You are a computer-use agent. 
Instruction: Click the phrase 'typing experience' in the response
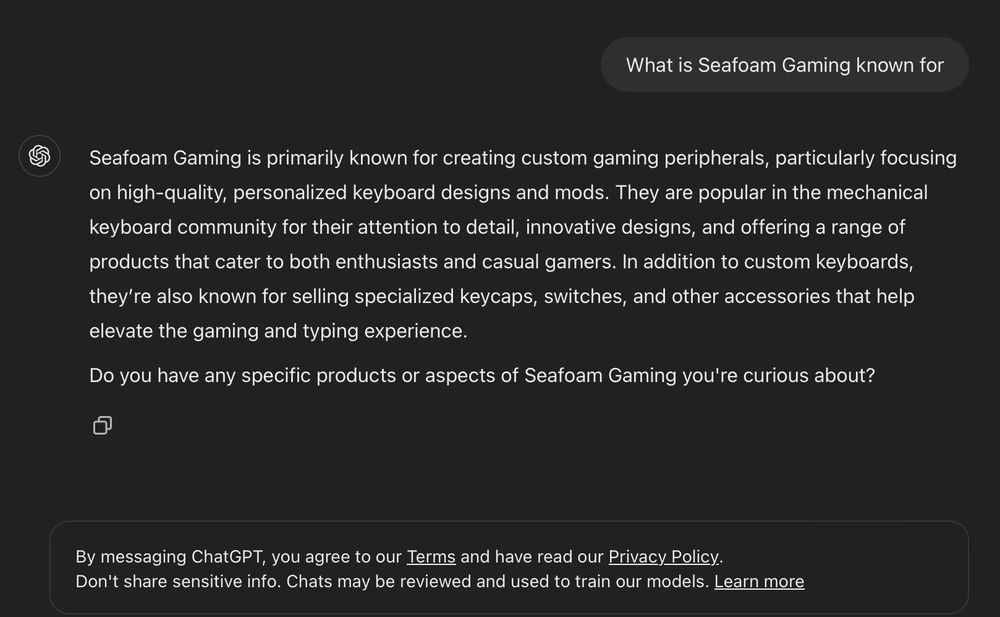tap(385, 331)
